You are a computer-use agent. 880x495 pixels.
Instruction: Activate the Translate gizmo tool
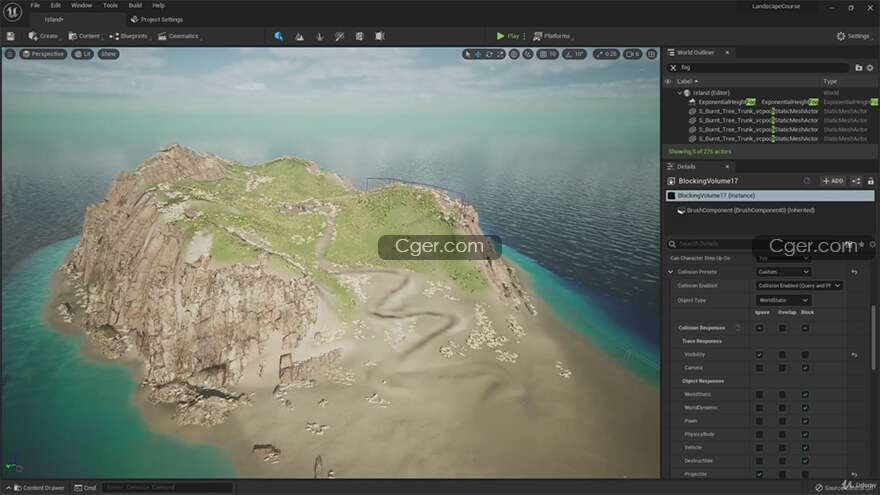478,54
